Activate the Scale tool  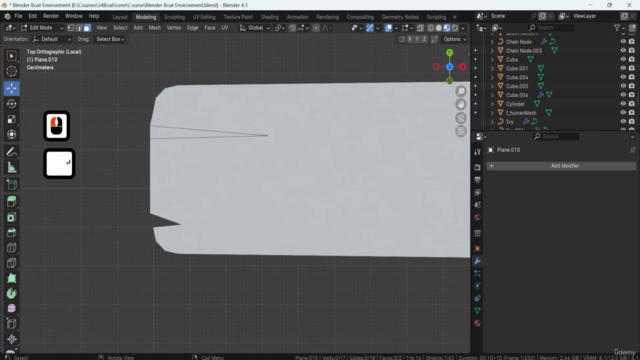point(11,119)
